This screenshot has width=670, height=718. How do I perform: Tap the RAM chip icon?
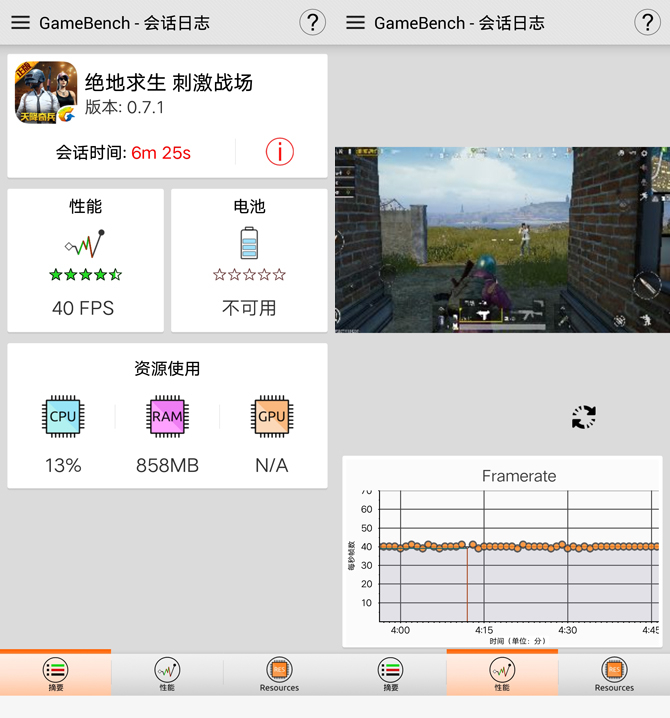pos(167,416)
